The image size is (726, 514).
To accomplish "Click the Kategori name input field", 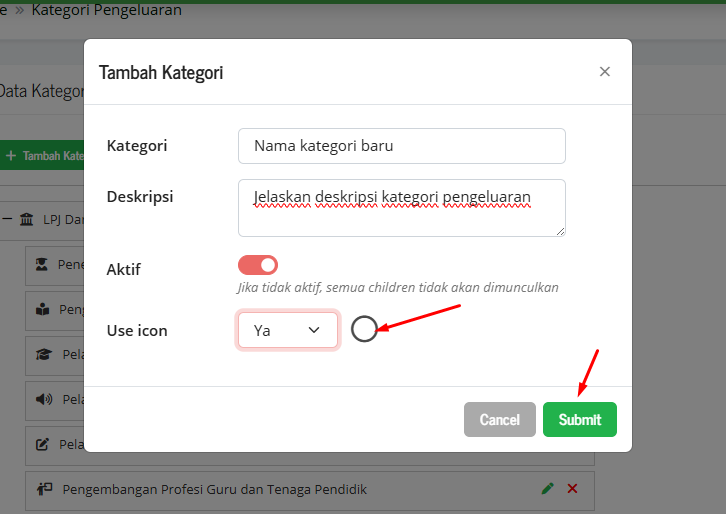I will [402, 146].
